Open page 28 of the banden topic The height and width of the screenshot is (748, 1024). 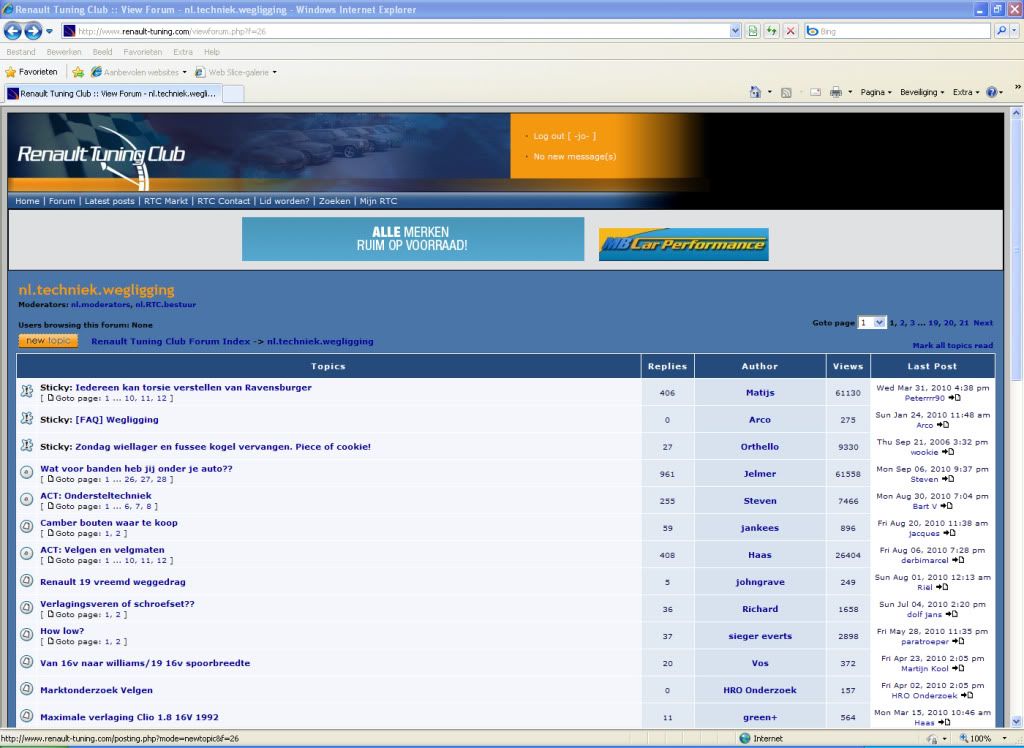pyautogui.click(x=161, y=480)
